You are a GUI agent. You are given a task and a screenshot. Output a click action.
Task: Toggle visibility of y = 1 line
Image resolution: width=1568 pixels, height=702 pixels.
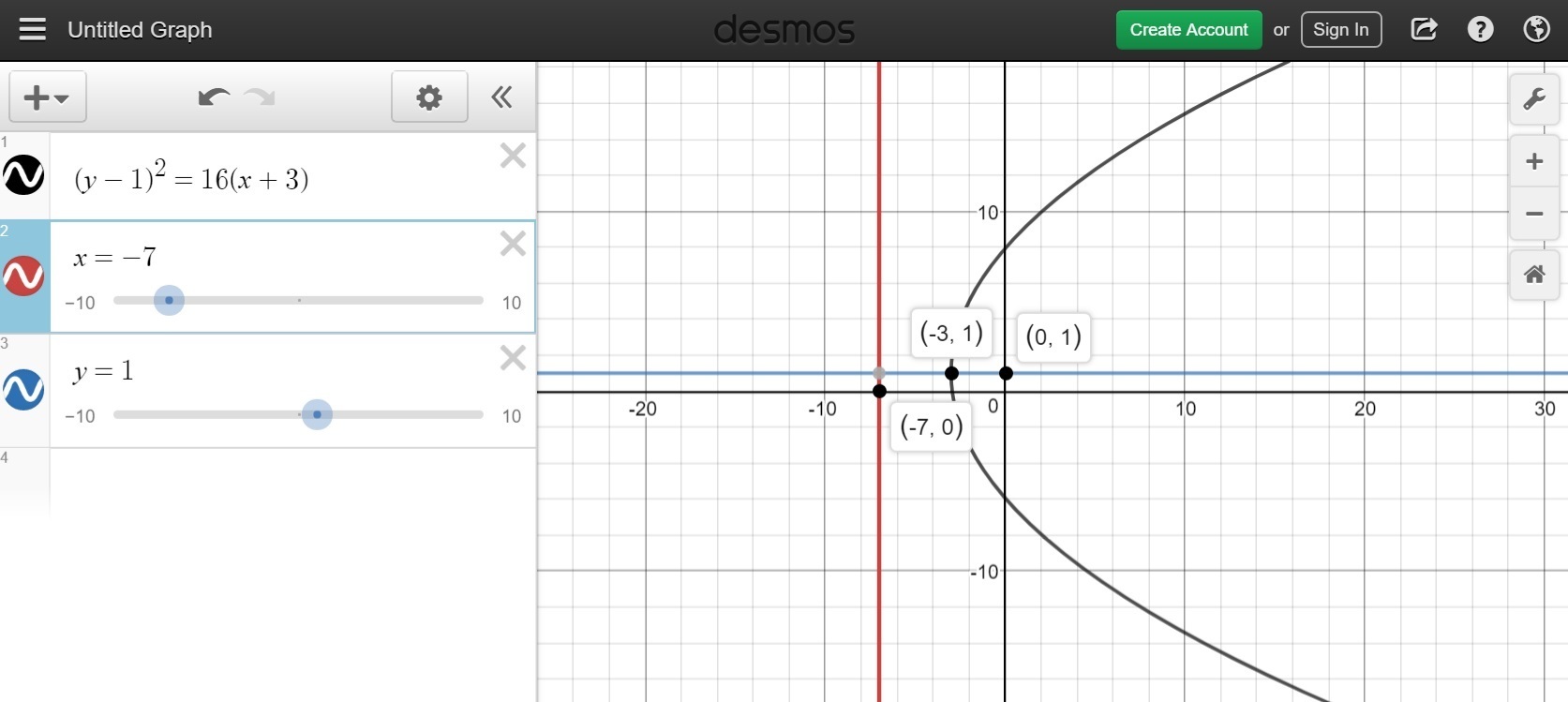click(x=23, y=390)
